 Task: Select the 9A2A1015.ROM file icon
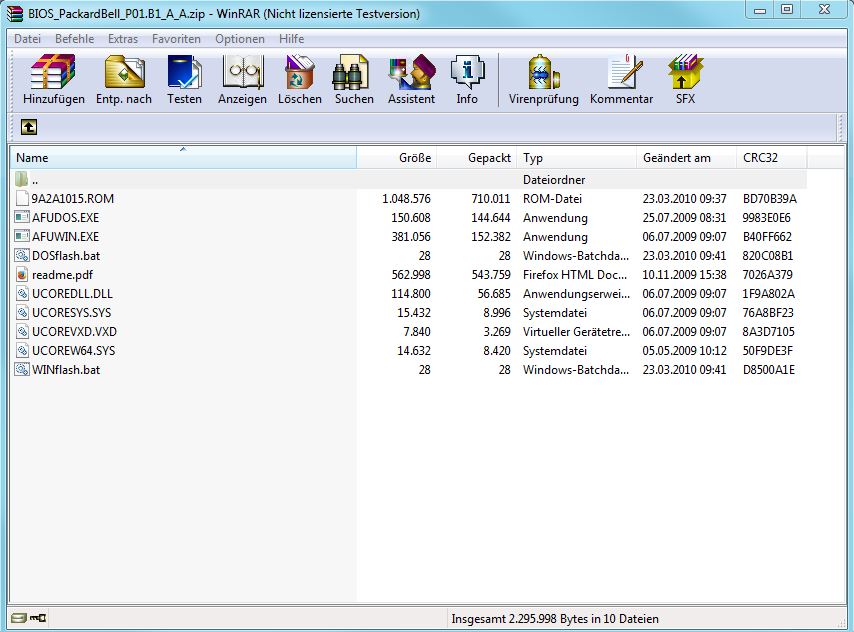pos(22,198)
